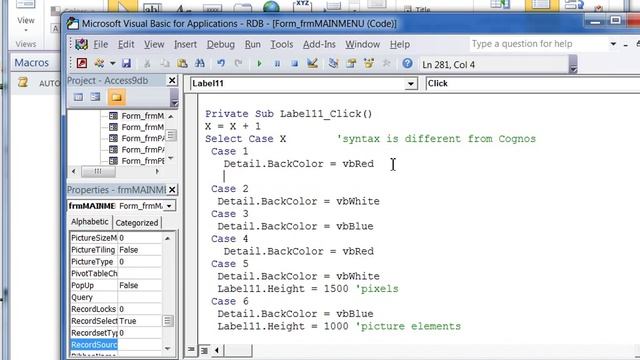This screenshot has width=640, height=360.
Task: Select the first Form_frmM tree item
Action: click(x=136, y=116)
